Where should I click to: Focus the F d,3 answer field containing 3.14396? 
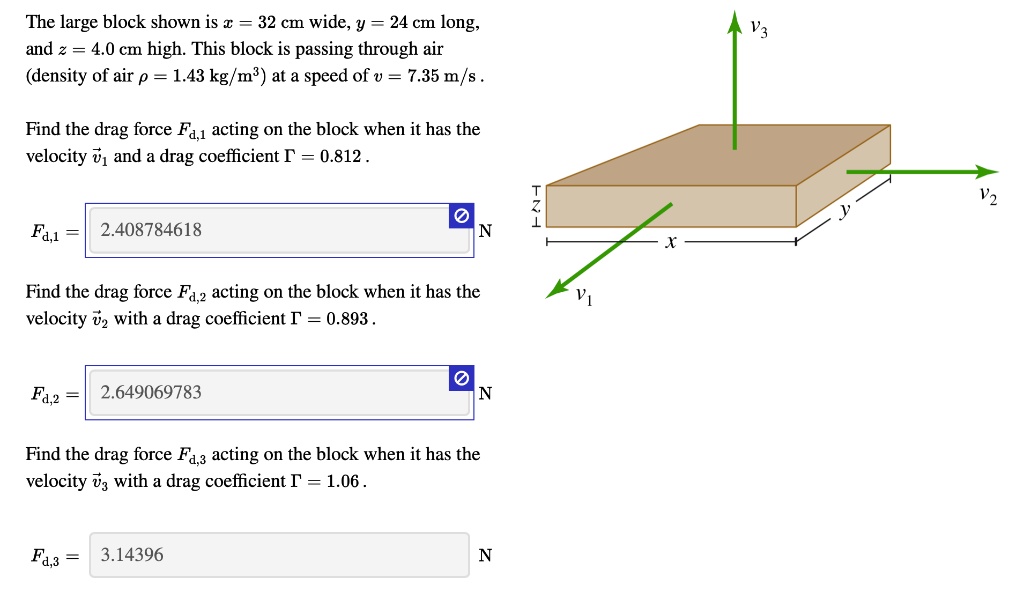tap(280, 555)
